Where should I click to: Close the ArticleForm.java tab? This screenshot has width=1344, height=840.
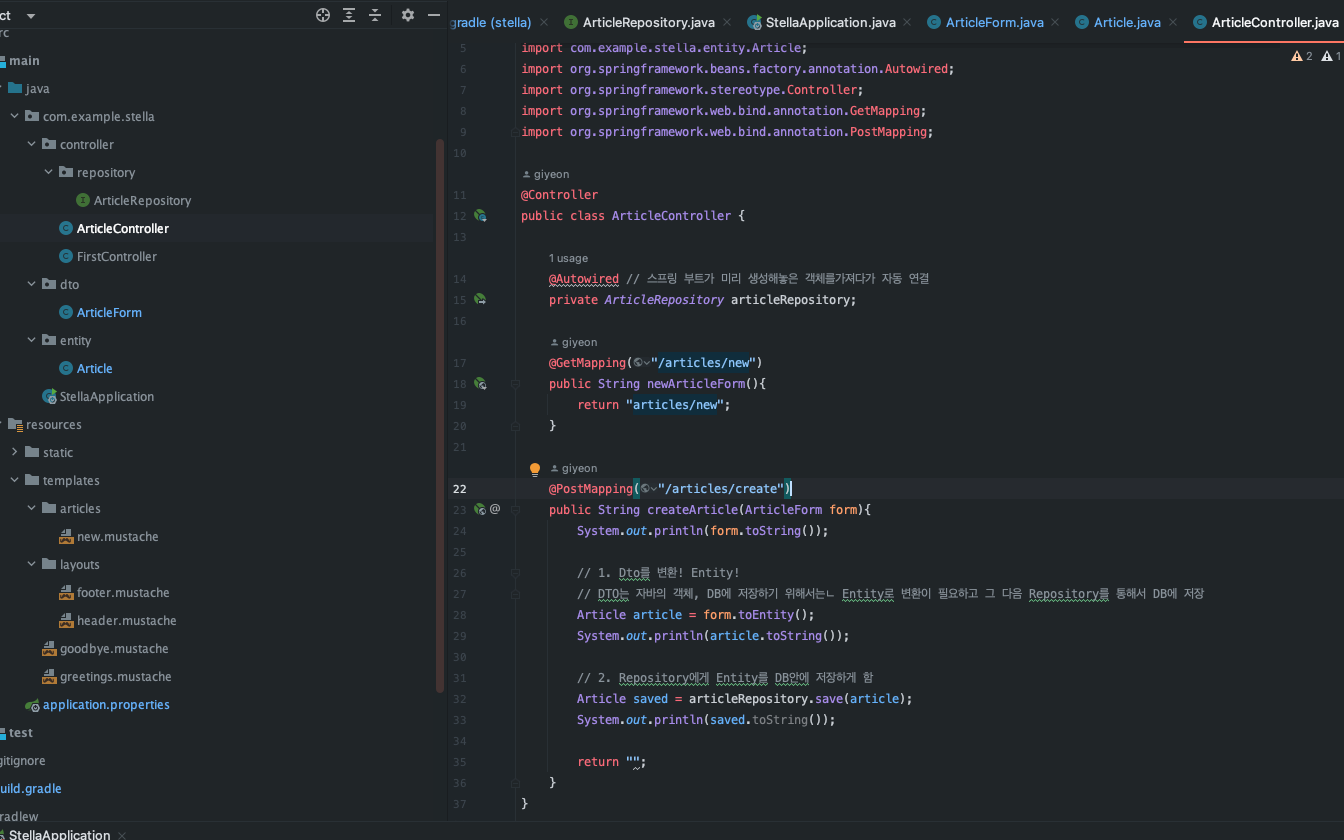[x=1055, y=22]
